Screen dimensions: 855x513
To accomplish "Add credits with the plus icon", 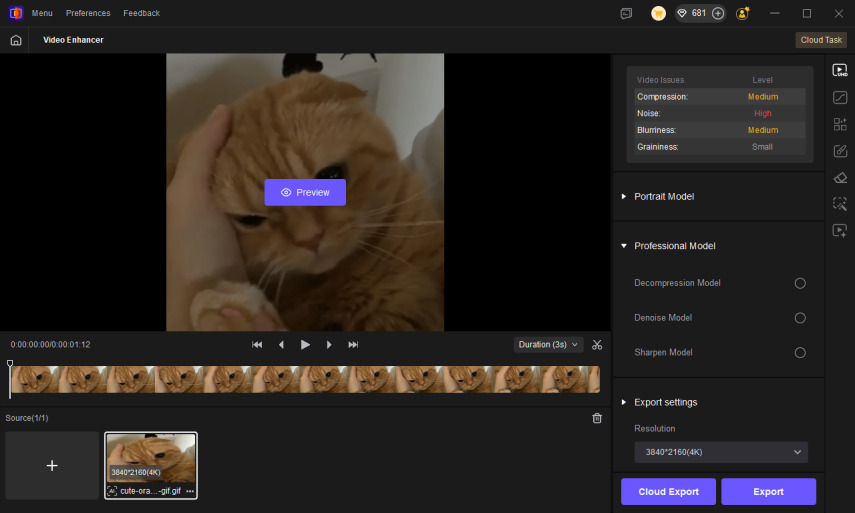I will (x=718, y=13).
